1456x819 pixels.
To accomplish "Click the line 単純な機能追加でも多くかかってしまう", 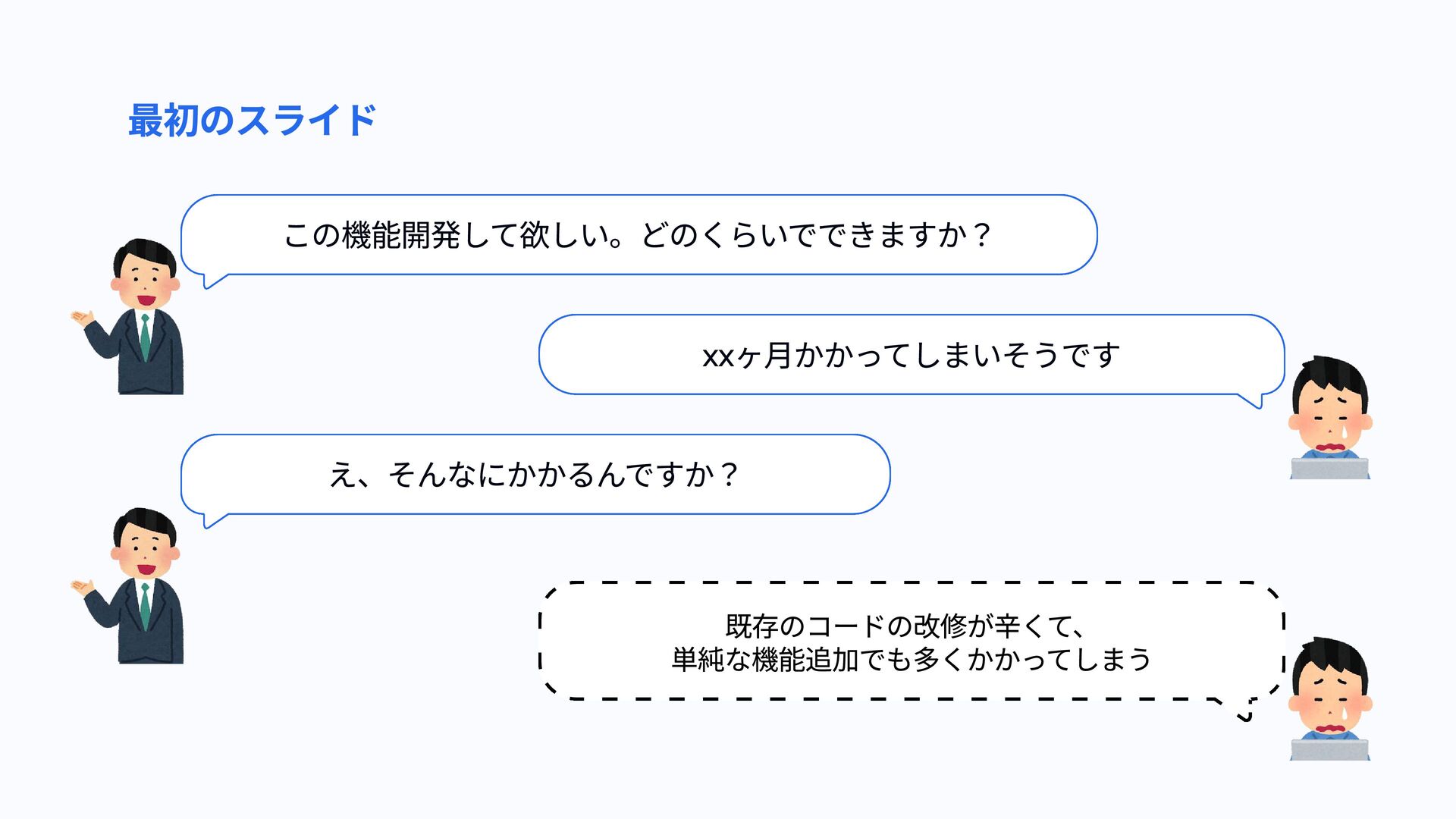I will coord(912,660).
